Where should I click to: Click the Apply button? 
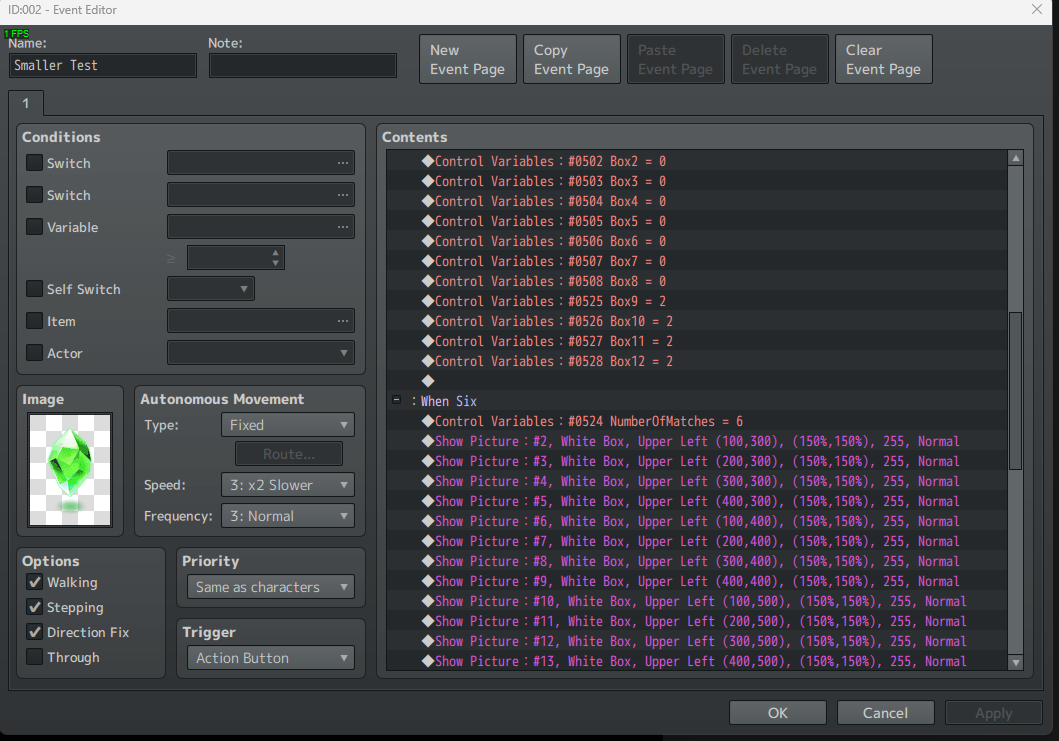coord(993,713)
